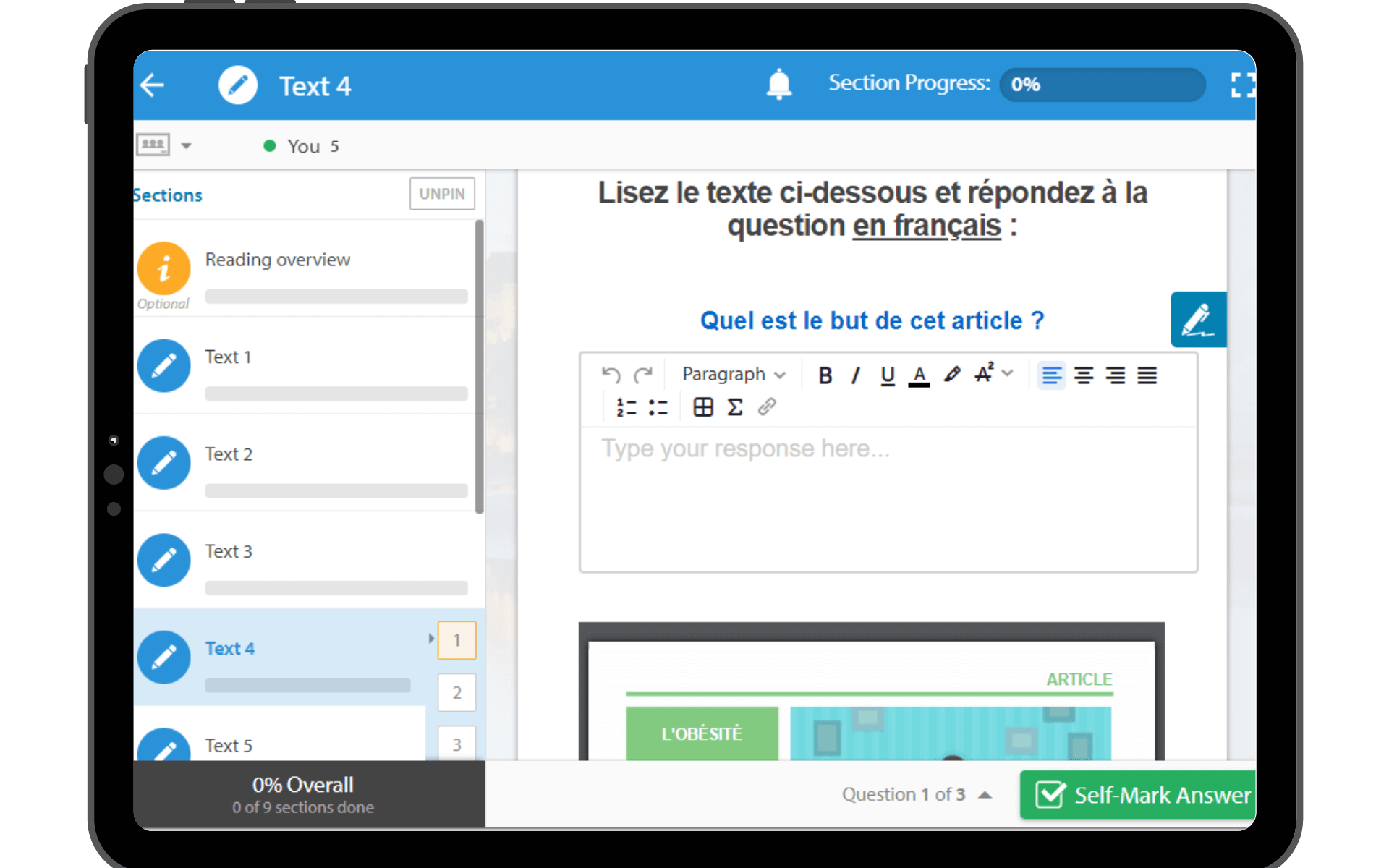Apply a bulleted list
Screen dimensions: 1389x868
(658, 407)
